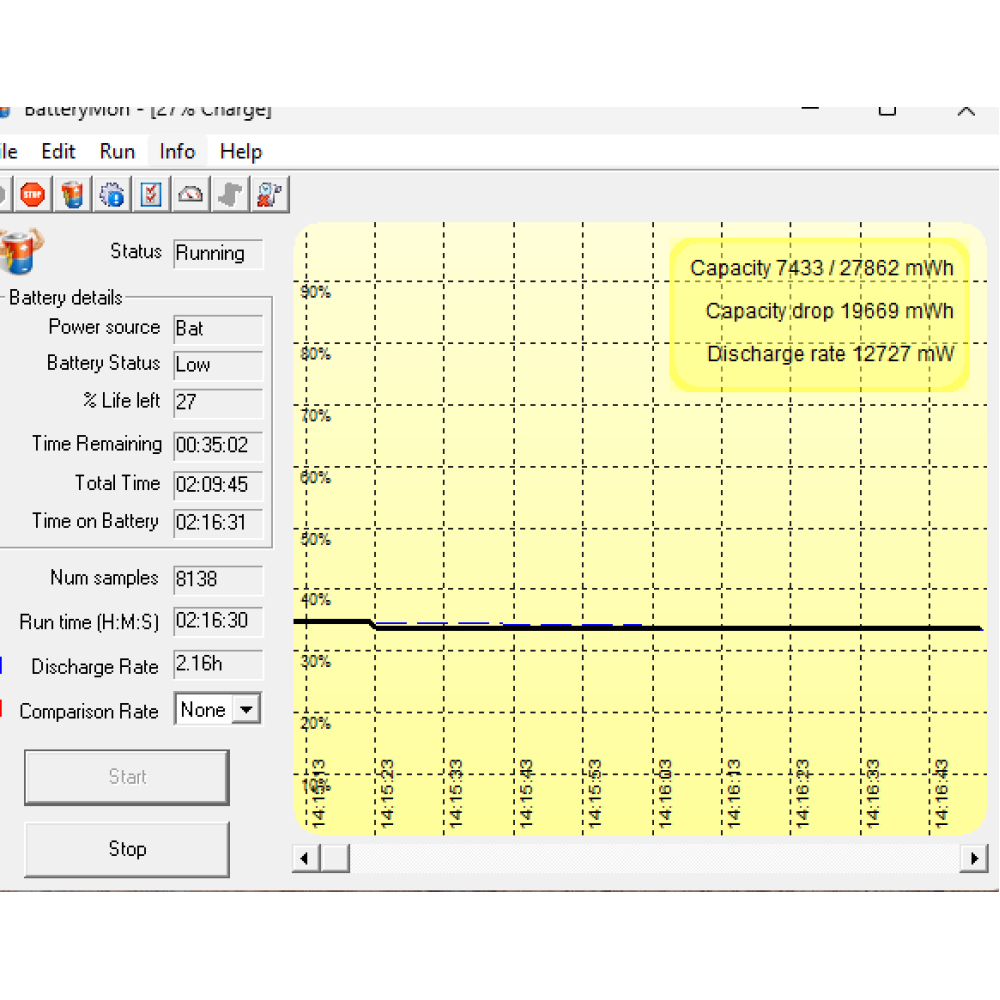Click the grayed-out gray figure toolbar icon
Screen dimensions: 1000x1000
coord(230,194)
